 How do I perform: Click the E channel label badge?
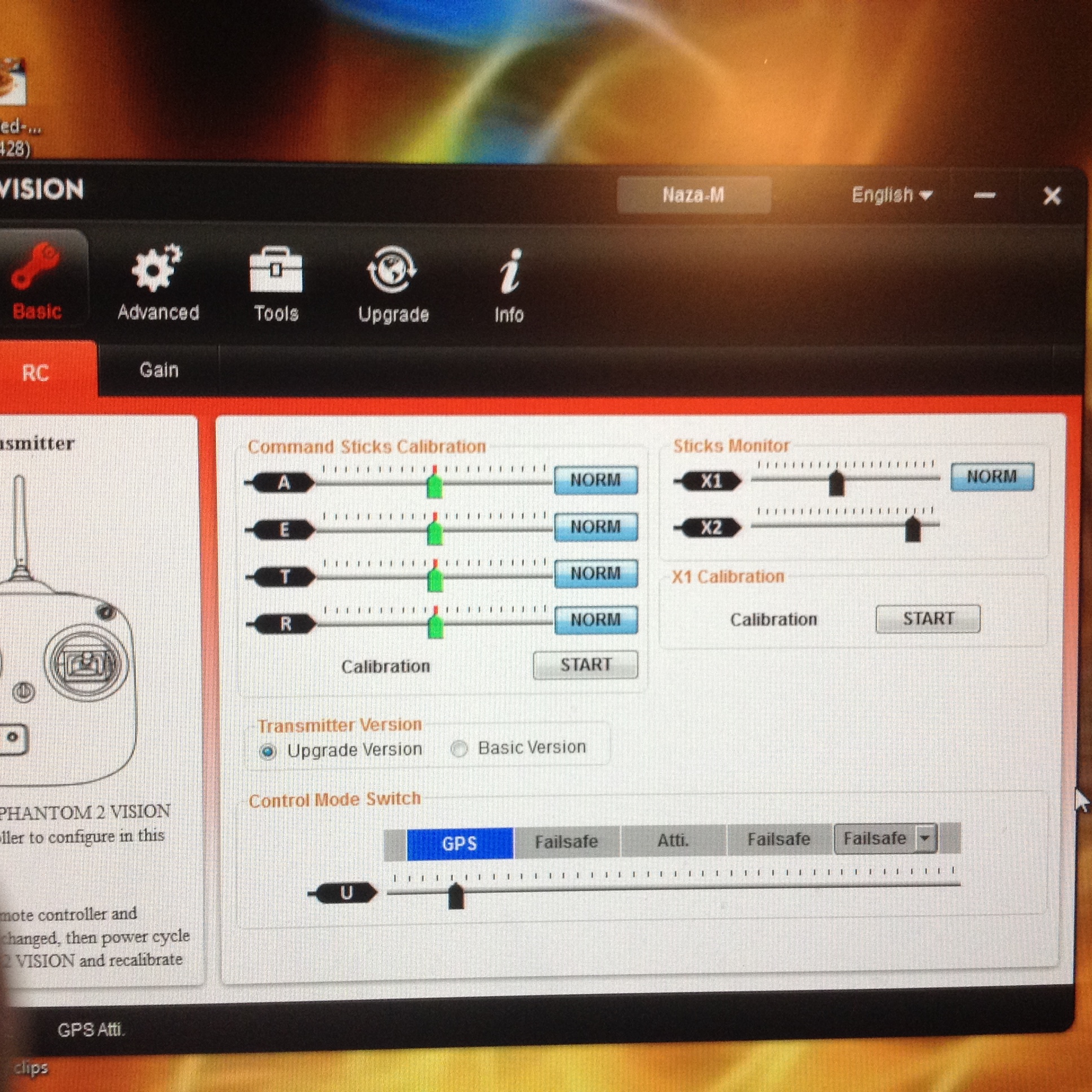pos(283,530)
